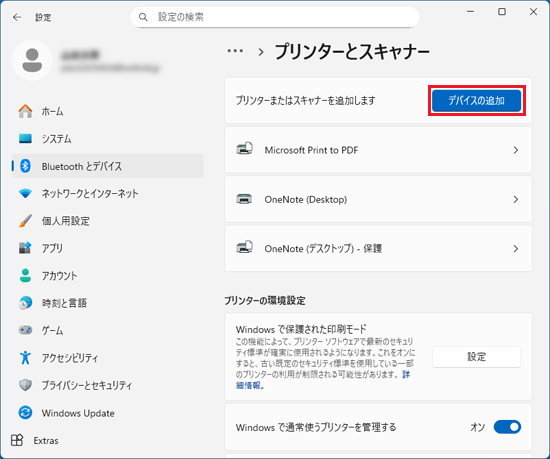Click the システム monitor icon
Screen dimensions: 550x459
pyautogui.click(x=25, y=139)
